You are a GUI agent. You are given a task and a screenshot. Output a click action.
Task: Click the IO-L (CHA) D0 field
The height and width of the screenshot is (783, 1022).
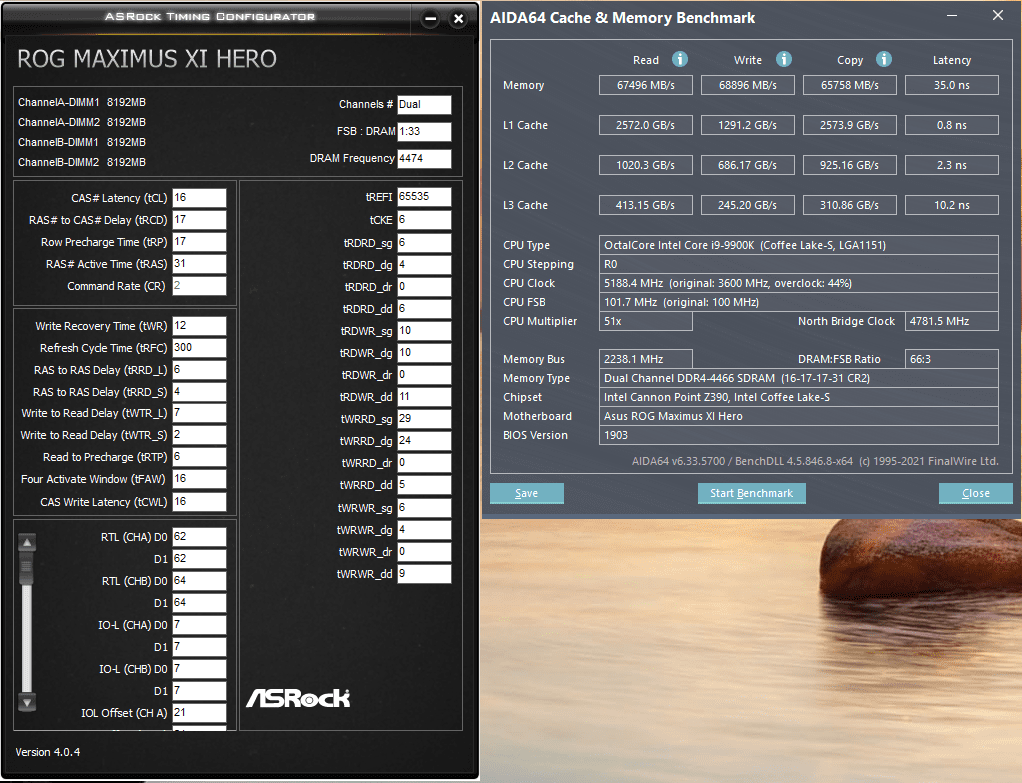tap(199, 625)
